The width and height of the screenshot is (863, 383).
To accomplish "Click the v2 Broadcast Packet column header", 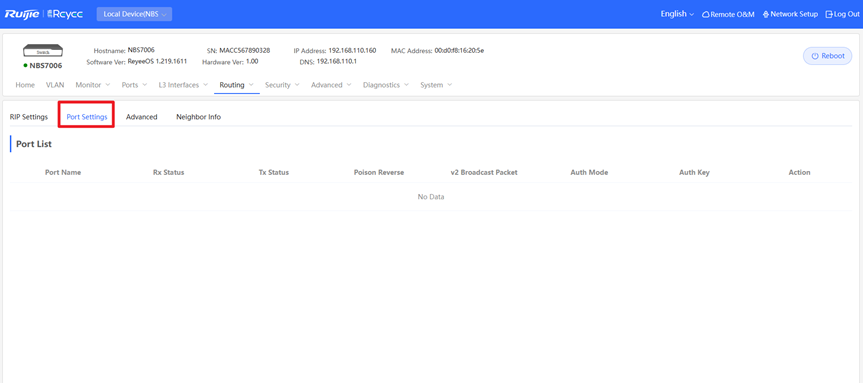I will point(484,172).
